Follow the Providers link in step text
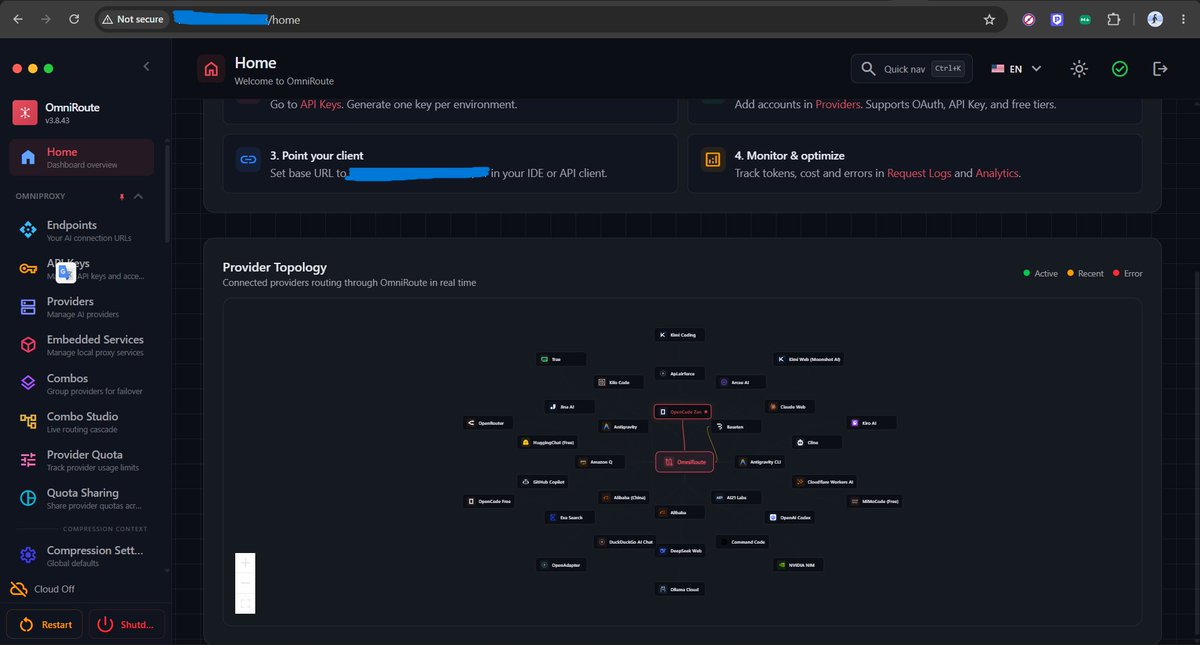Viewport: 1200px width, 645px height. point(838,104)
